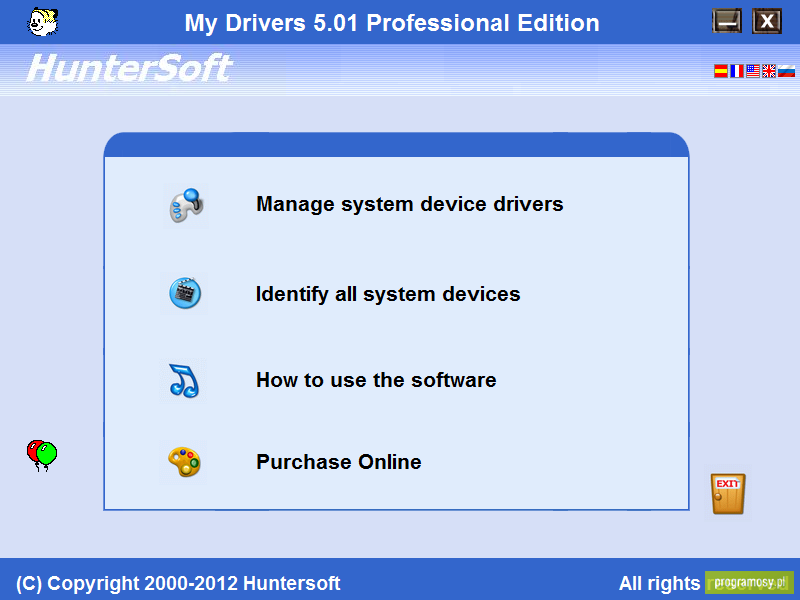The image size is (800, 600).
Task: Click the Exit door icon
Action: coord(728,493)
